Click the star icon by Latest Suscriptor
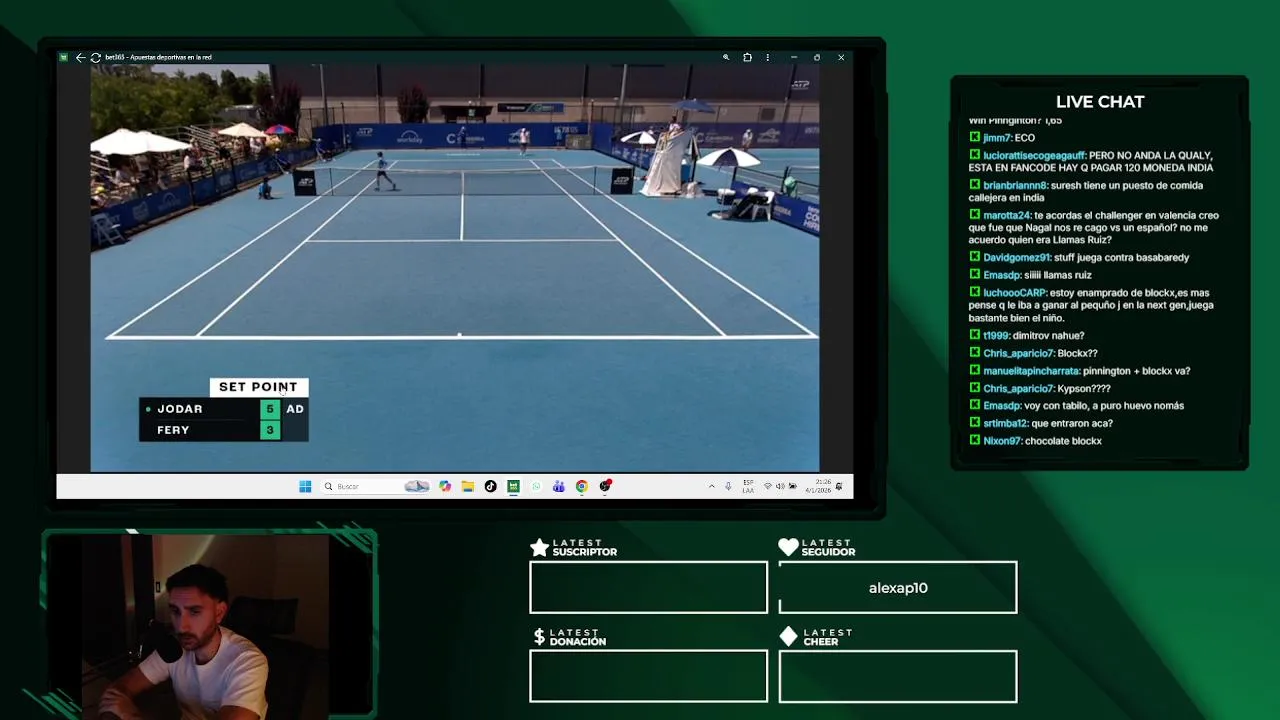The width and height of the screenshot is (1280, 720). pos(539,547)
